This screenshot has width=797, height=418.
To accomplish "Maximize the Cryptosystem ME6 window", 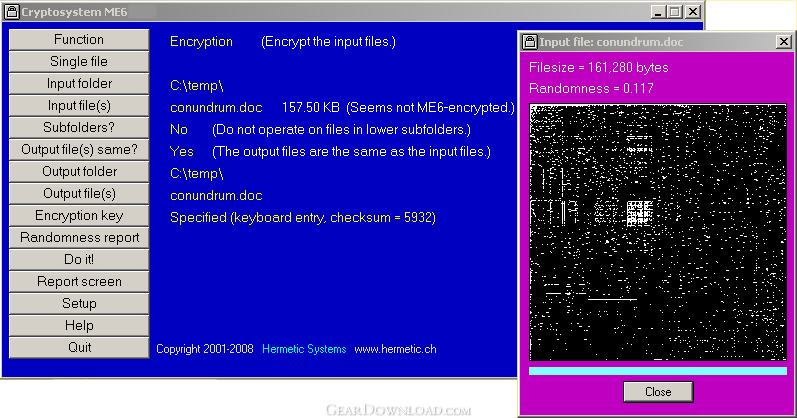I will tap(675, 12).
